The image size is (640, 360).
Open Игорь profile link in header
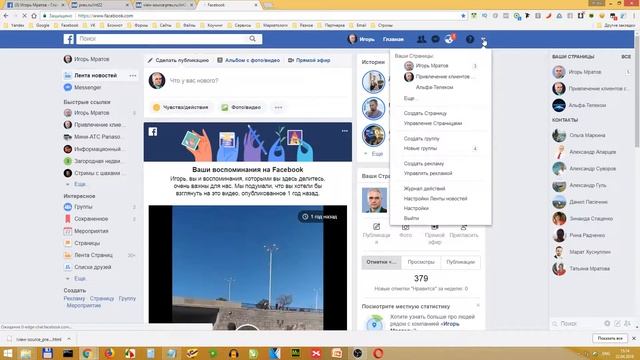[361, 39]
